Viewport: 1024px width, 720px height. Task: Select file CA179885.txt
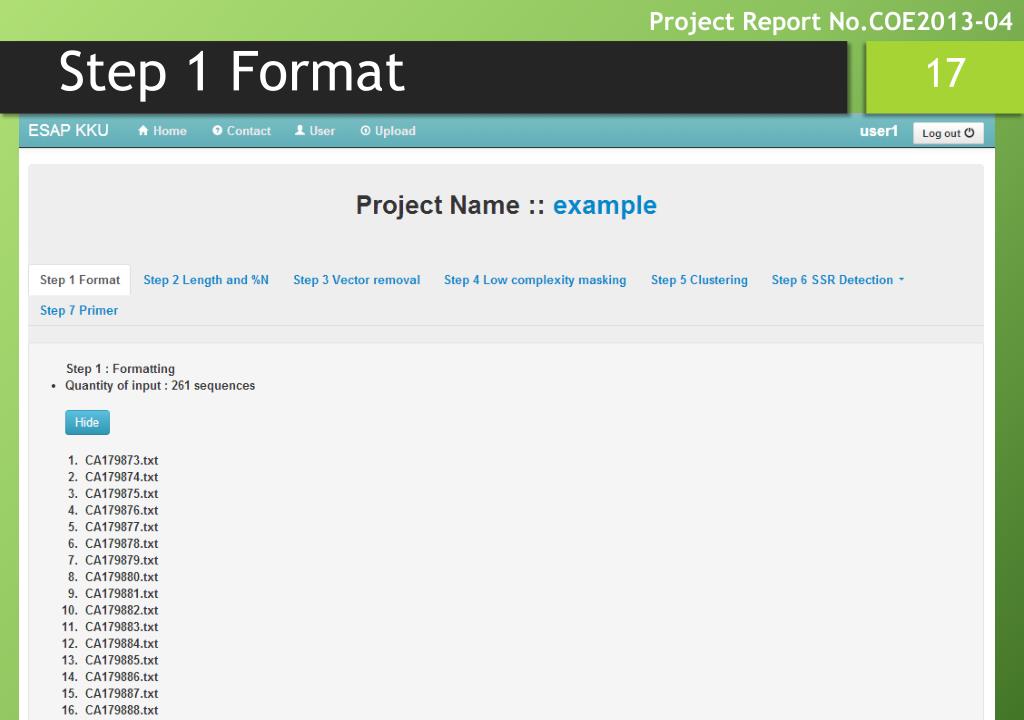(x=121, y=660)
